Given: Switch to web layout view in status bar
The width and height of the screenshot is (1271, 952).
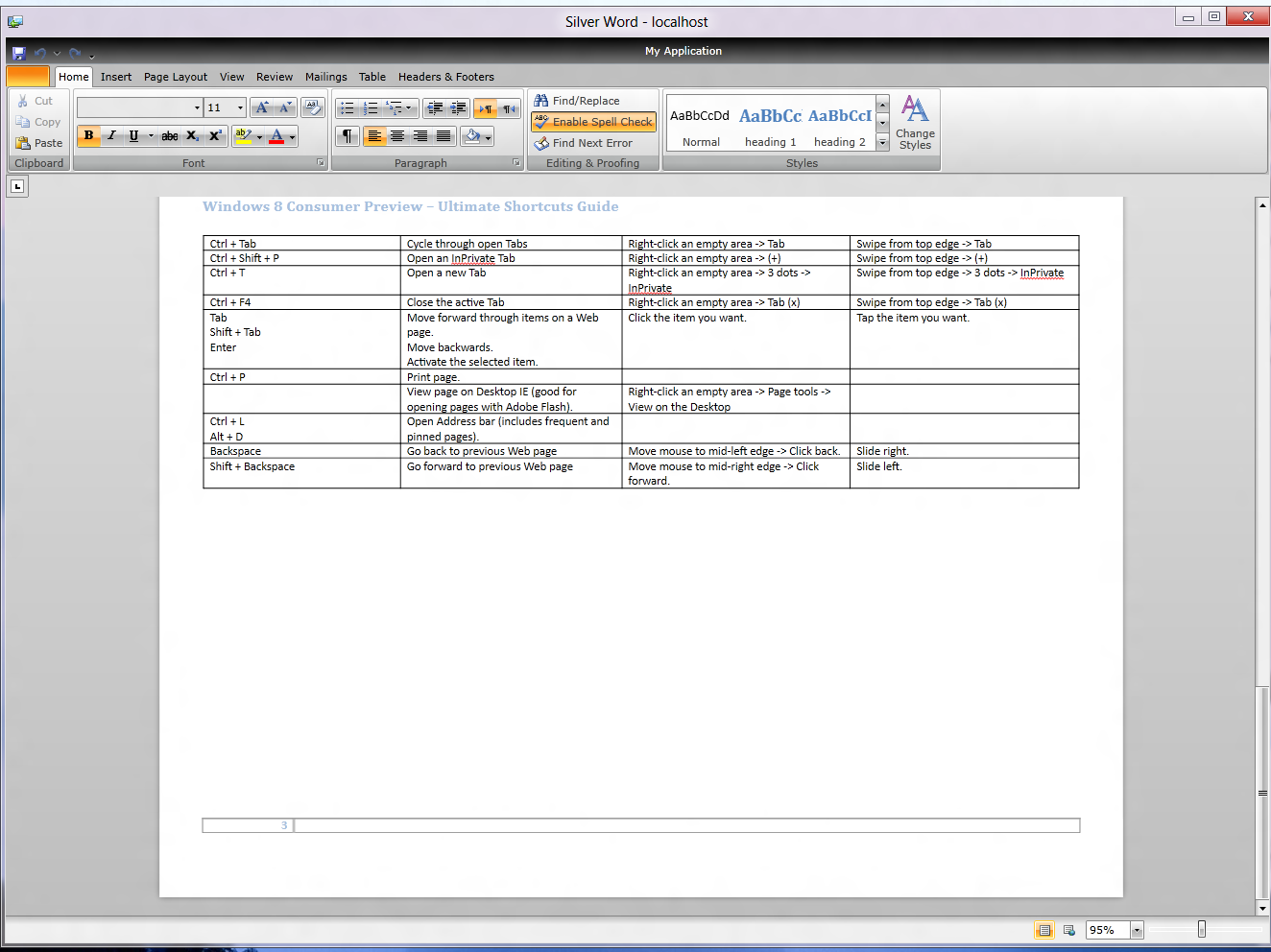Looking at the screenshot, I should coord(1068,930).
